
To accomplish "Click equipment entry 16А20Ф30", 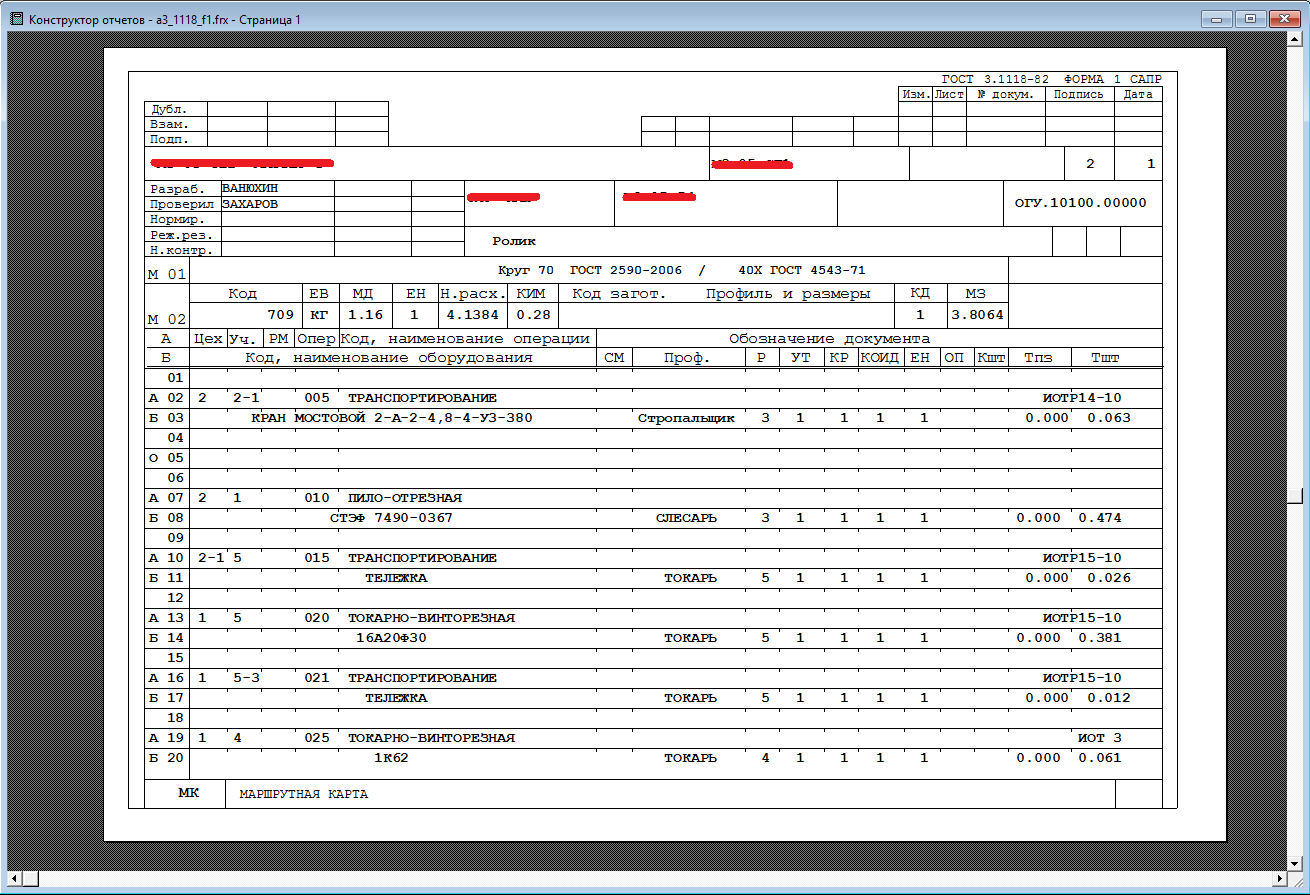I will pos(397,638).
